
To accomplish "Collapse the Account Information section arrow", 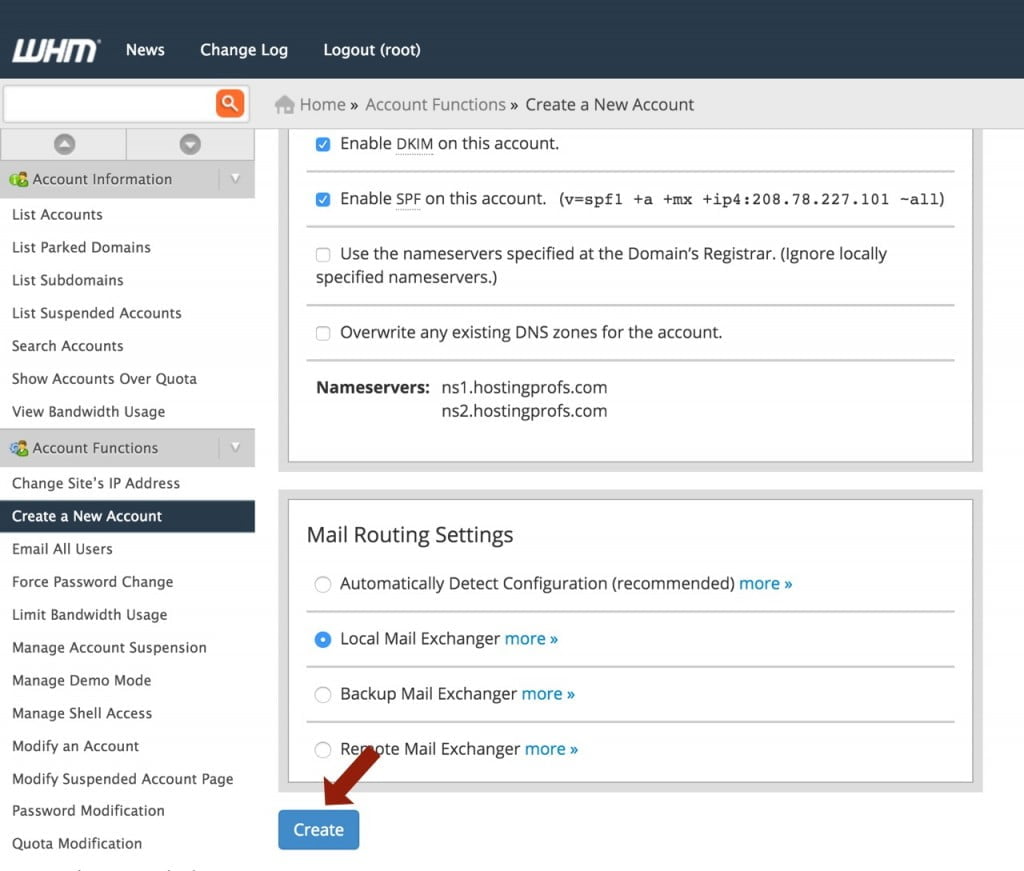I will coord(235,179).
